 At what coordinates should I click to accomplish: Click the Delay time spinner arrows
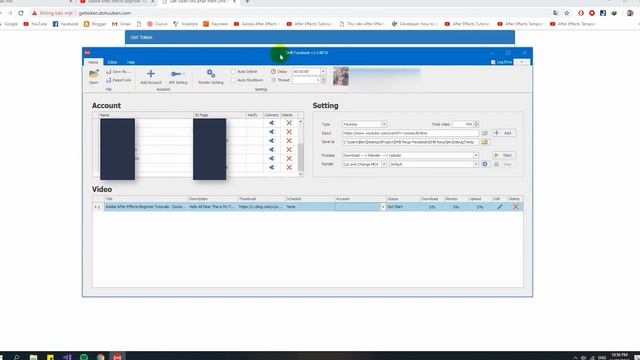[323, 71]
